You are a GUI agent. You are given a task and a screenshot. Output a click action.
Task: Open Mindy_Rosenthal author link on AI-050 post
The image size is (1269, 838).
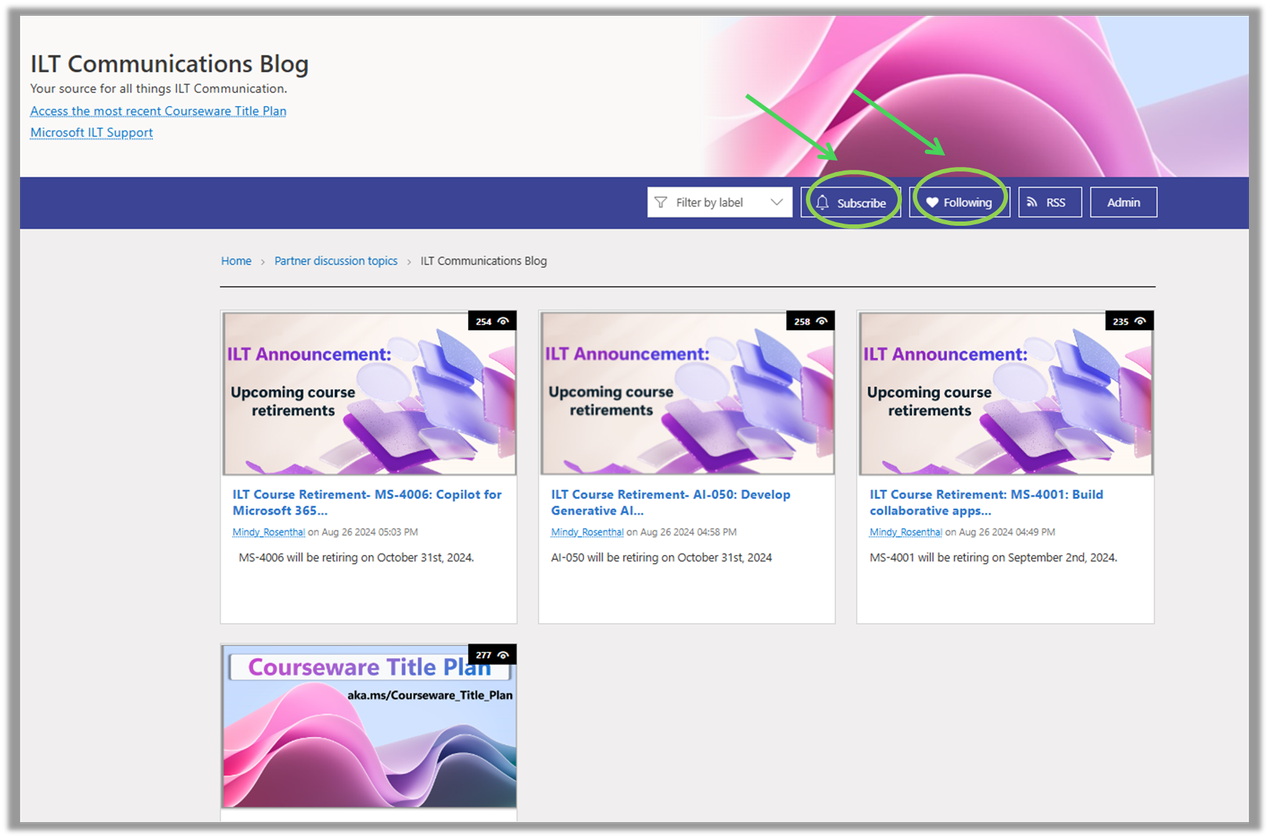click(x=587, y=532)
